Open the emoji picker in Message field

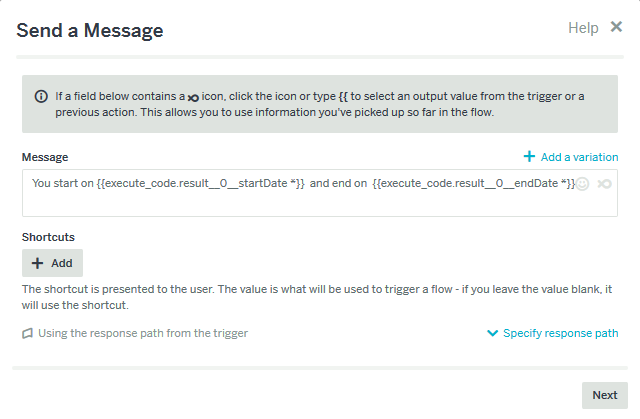pyautogui.click(x=583, y=184)
